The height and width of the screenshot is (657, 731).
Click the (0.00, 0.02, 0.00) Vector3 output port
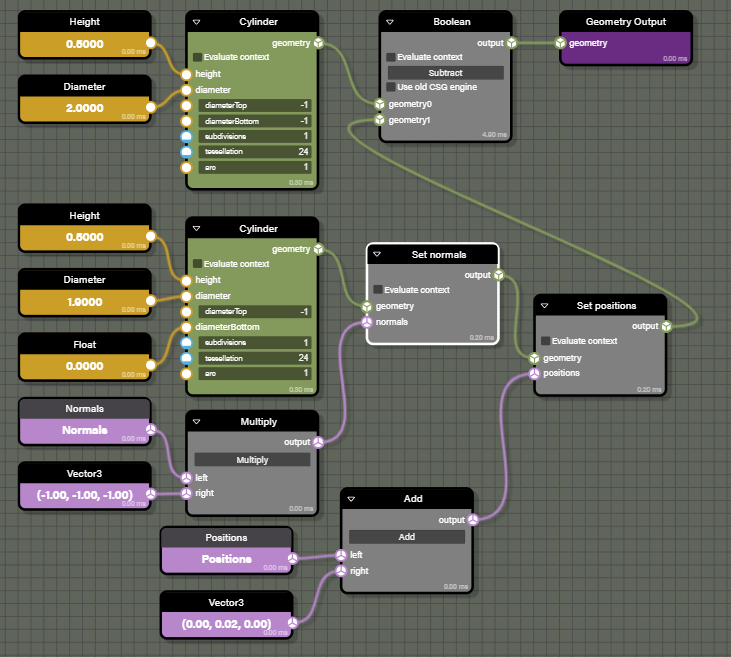tap(292, 622)
